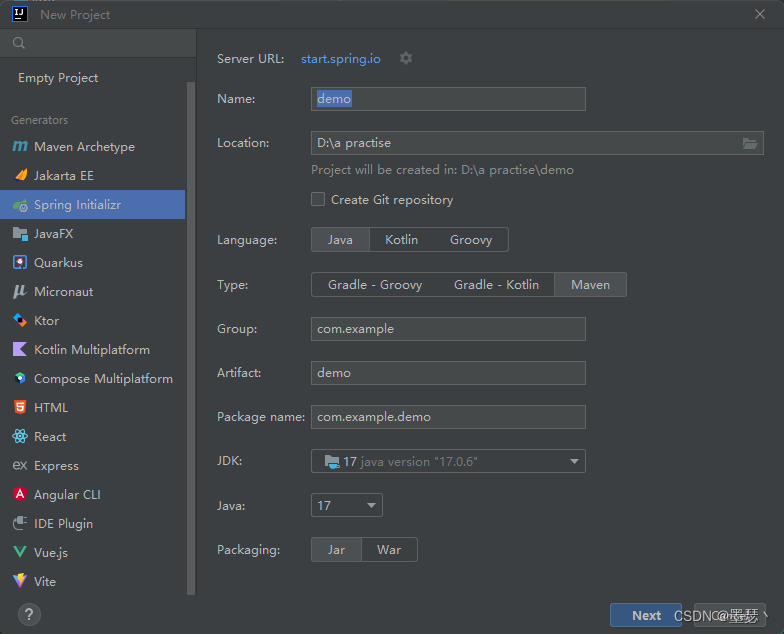Click the Vite icon
This screenshot has width=784, height=634.
pyautogui.click(x=20, y=581)
